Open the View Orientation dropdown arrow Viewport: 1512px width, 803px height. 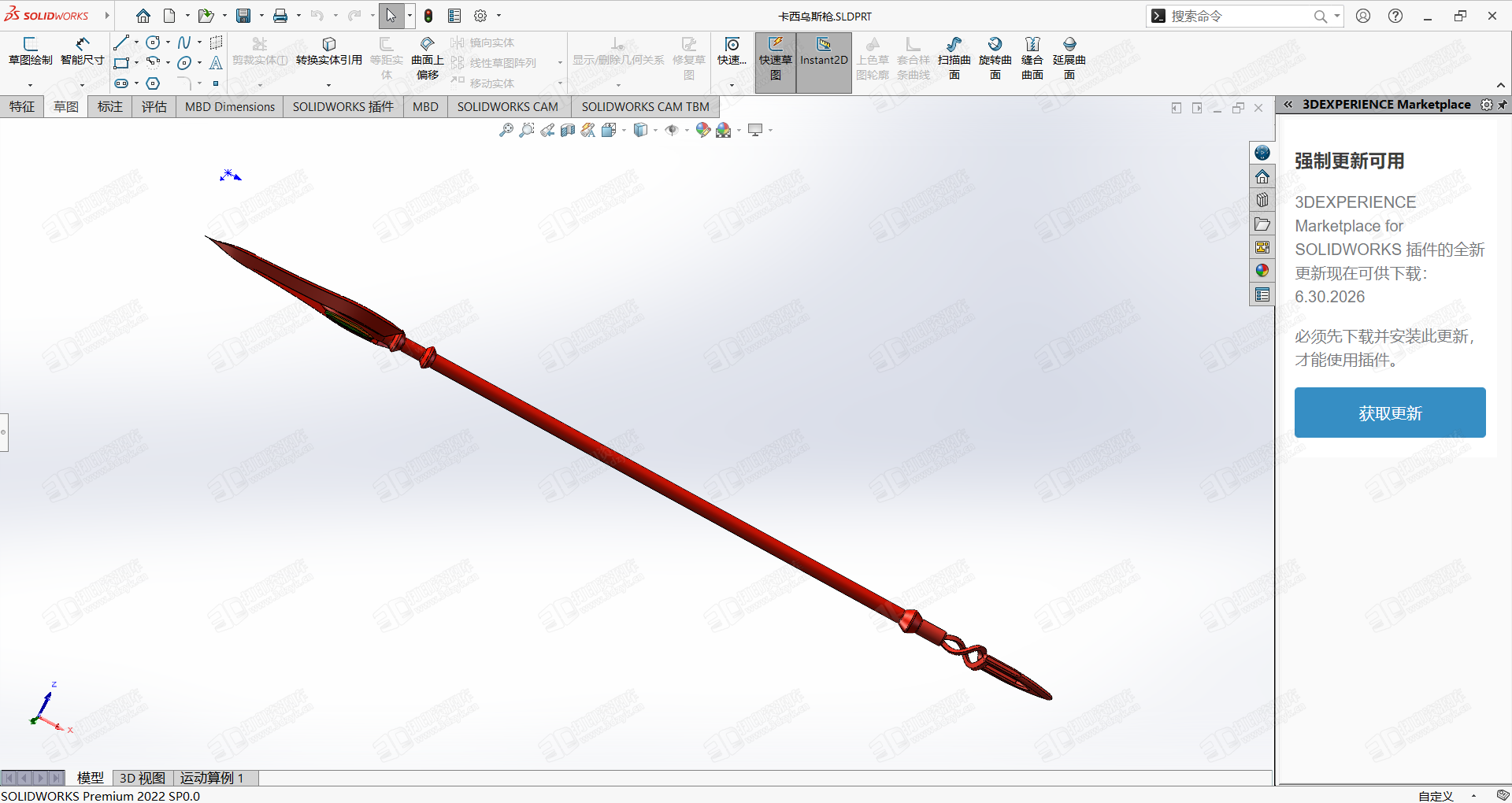[624, 131]
